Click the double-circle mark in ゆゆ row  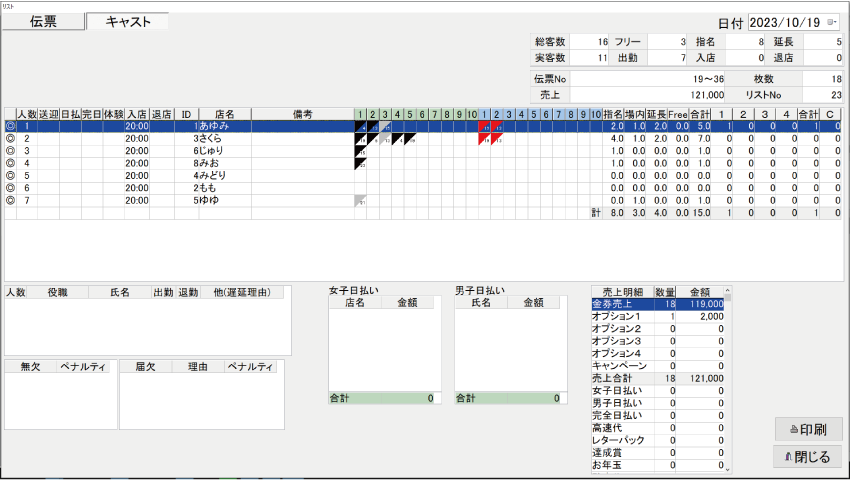click(x=10, y=201)
